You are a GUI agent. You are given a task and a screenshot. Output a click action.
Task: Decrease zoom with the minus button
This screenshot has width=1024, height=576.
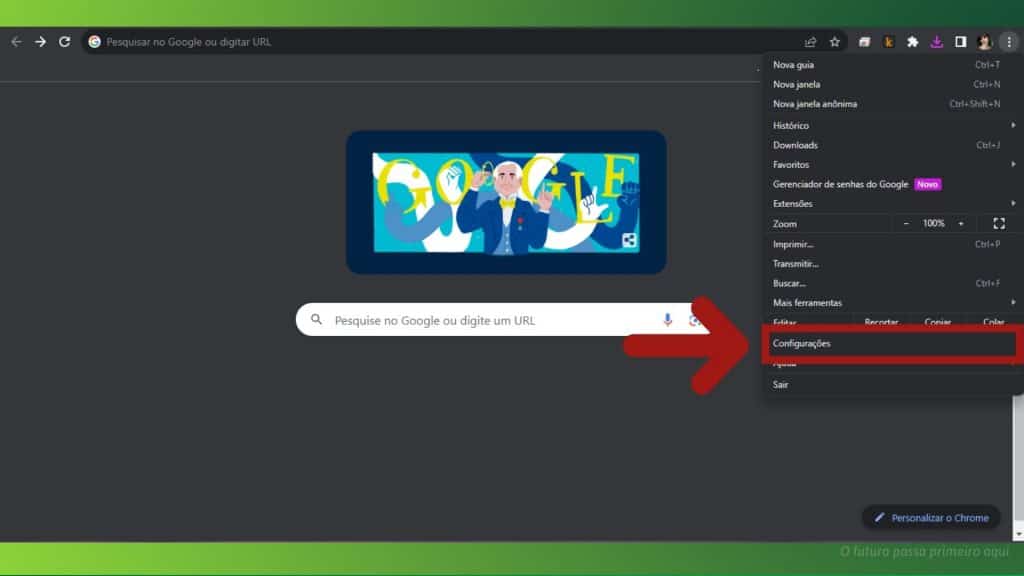click(x=906, y=223)
